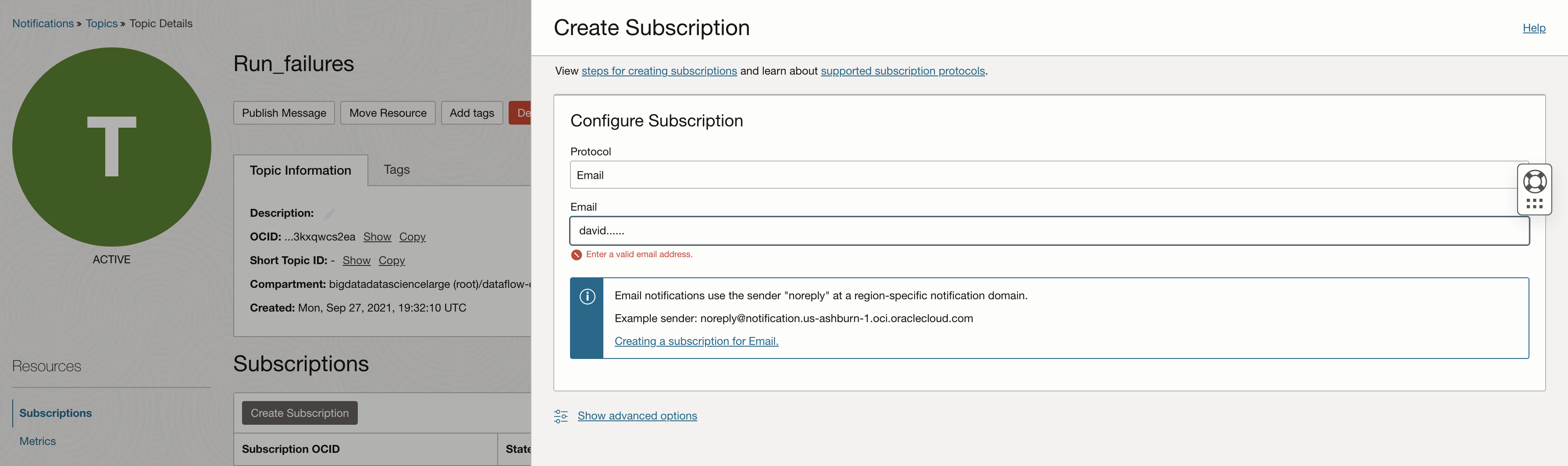This screenshot has height=466, width=1568.
Task: Copy the topic OCID
Action: pos(412,237)
